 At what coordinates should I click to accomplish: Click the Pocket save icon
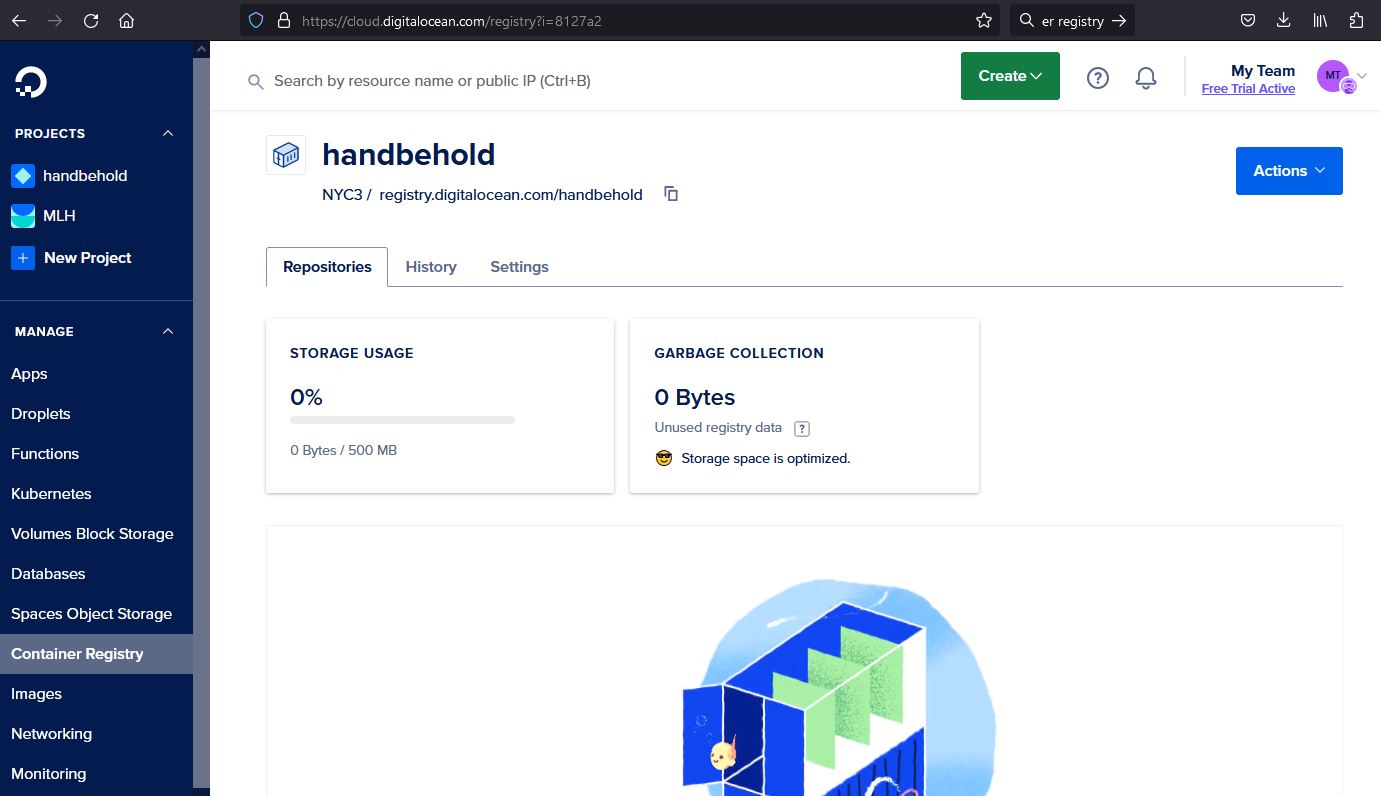pos(1248,20)
